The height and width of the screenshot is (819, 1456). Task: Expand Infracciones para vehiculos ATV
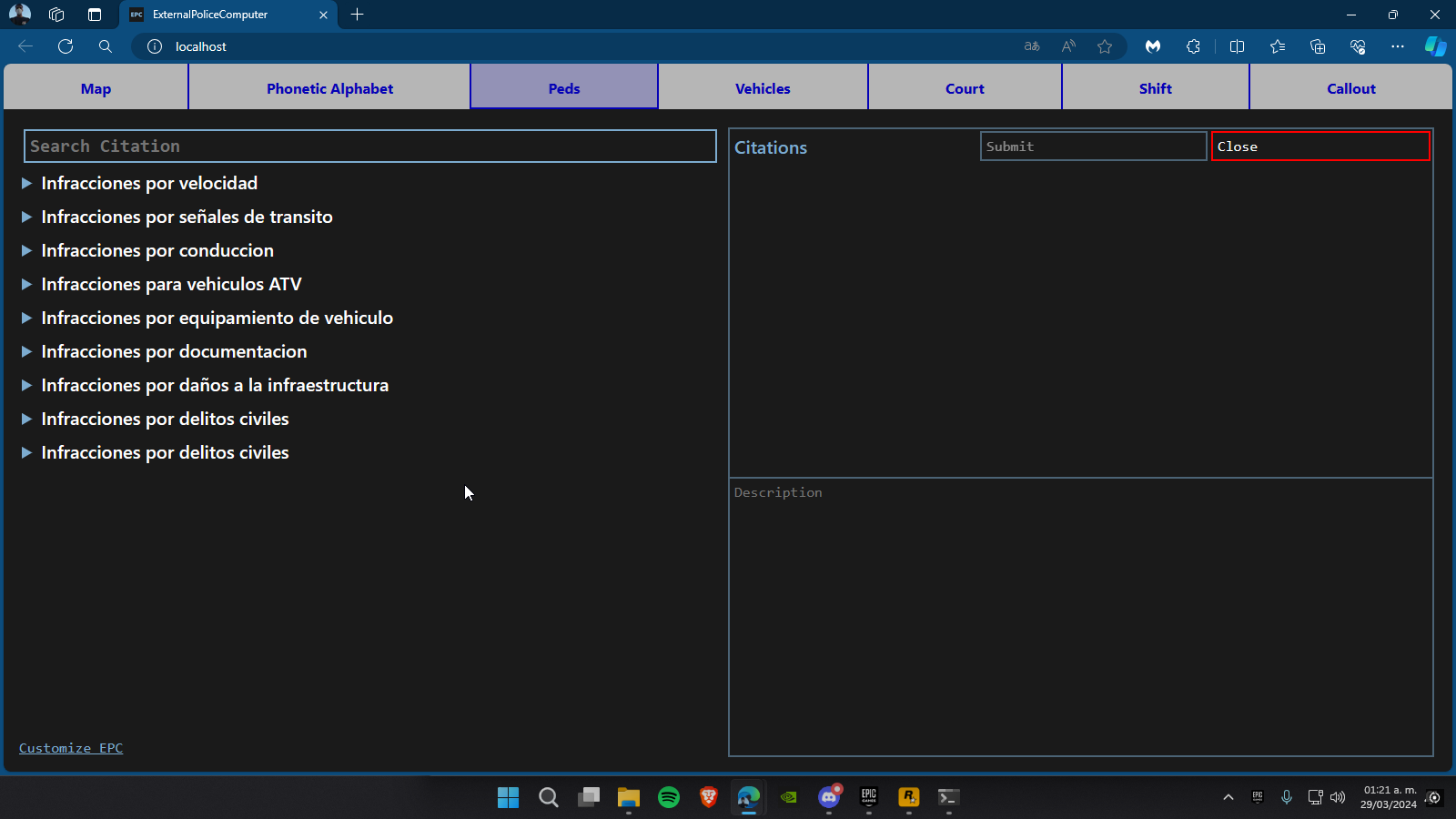tap(171, 285)
